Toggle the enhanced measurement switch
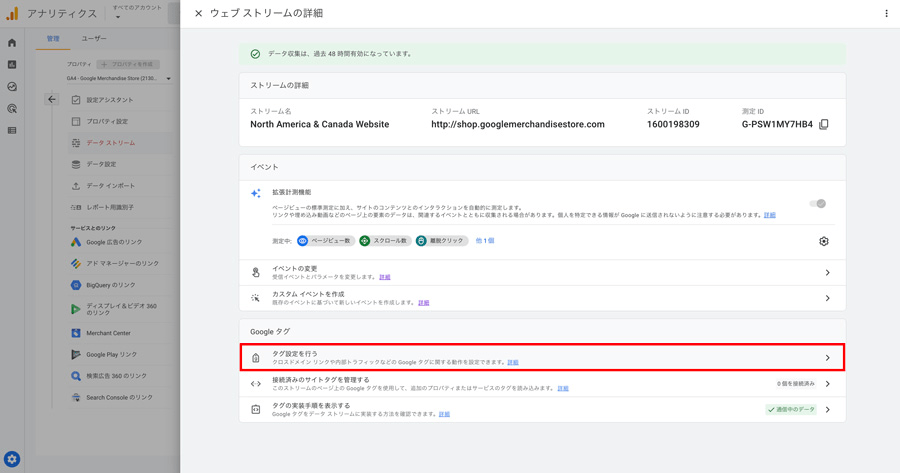Screen dimensions: 900x473 818,204
